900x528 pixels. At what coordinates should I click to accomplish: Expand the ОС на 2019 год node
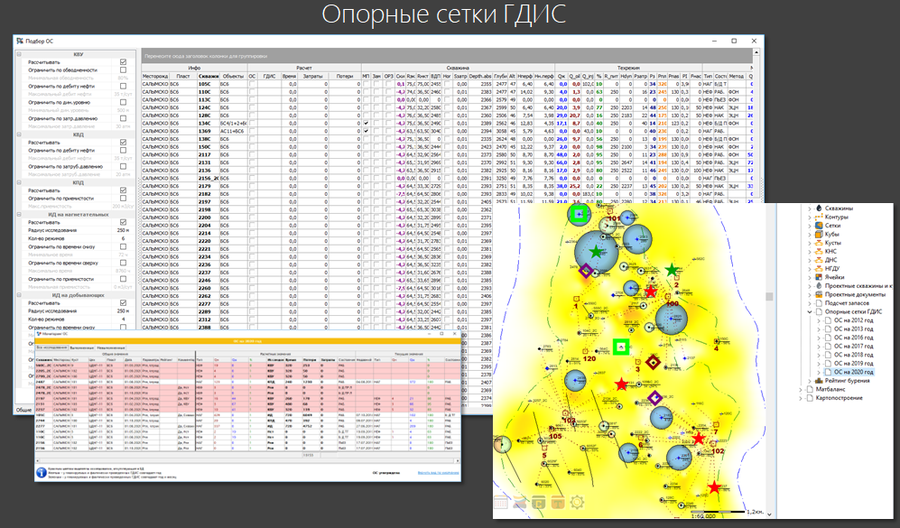pyautogui.click(x=819, y=363)
